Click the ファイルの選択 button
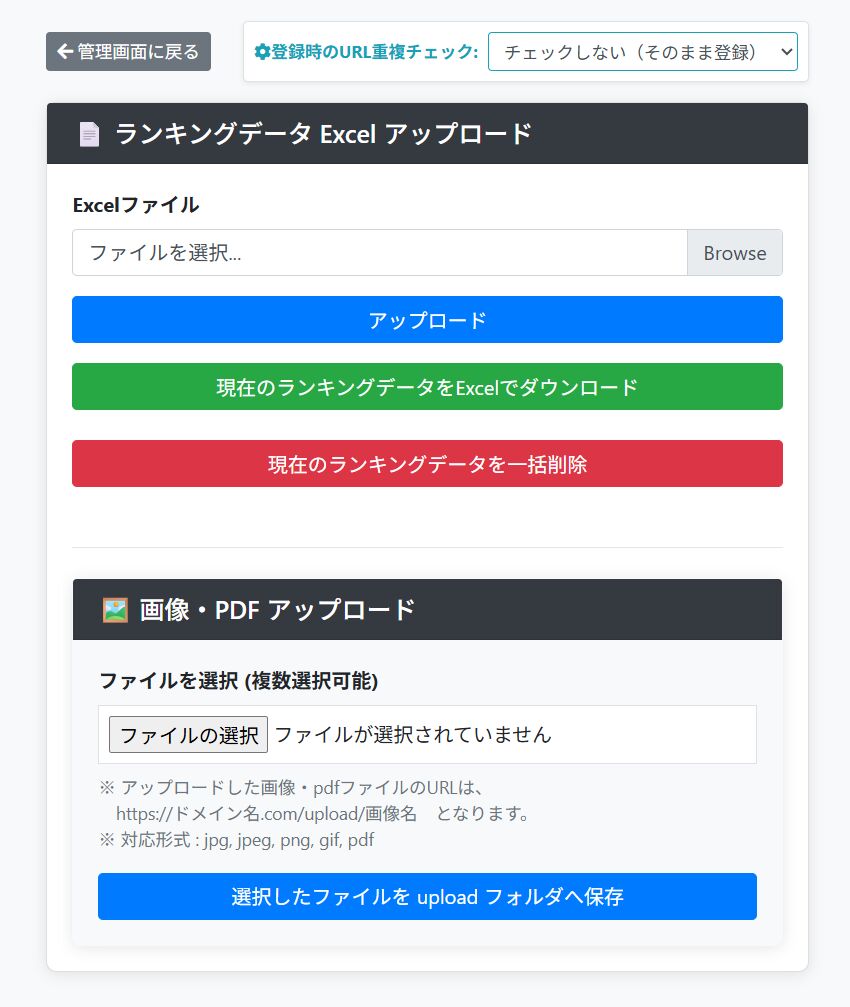The image size is (850, 1007). (188, 735)
